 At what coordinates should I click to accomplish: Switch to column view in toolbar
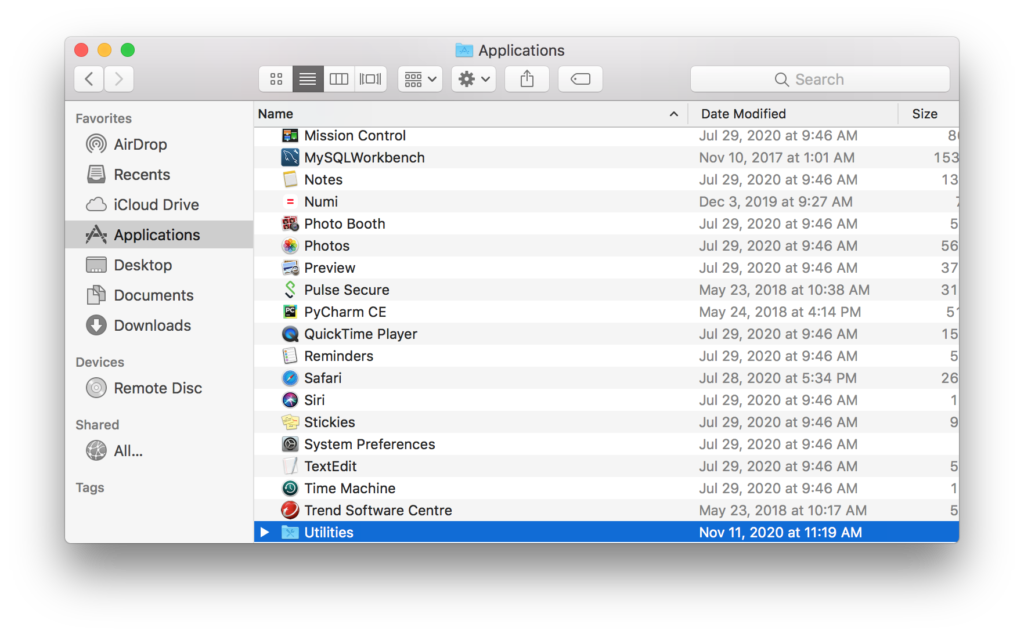339,79
